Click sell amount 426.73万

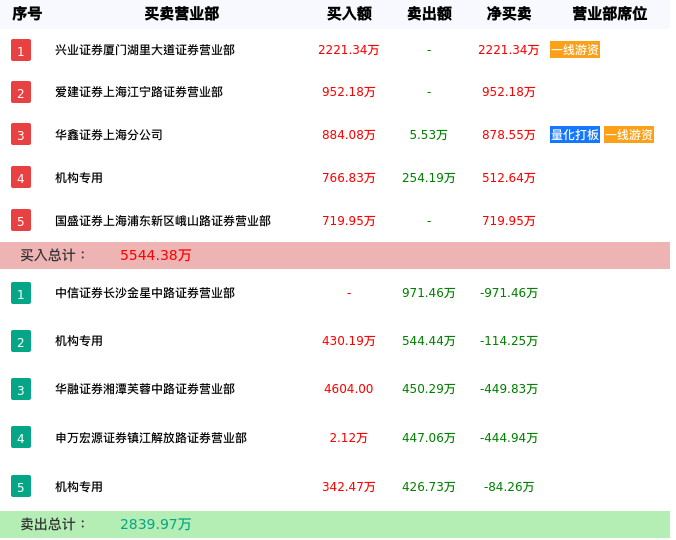(429, 487)
